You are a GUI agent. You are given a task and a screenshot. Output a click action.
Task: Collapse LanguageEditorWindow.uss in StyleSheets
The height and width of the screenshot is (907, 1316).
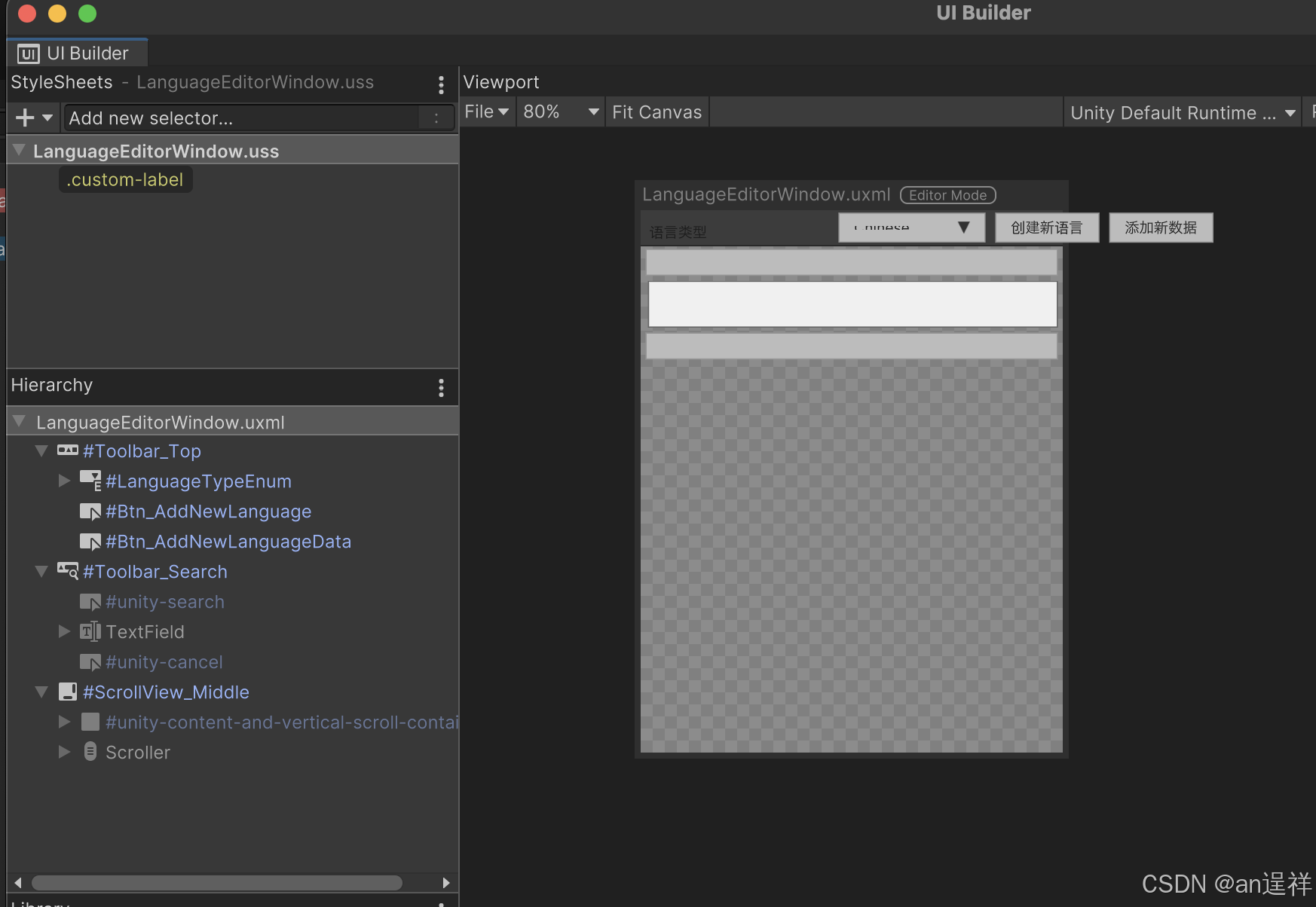tap(19, 150)
